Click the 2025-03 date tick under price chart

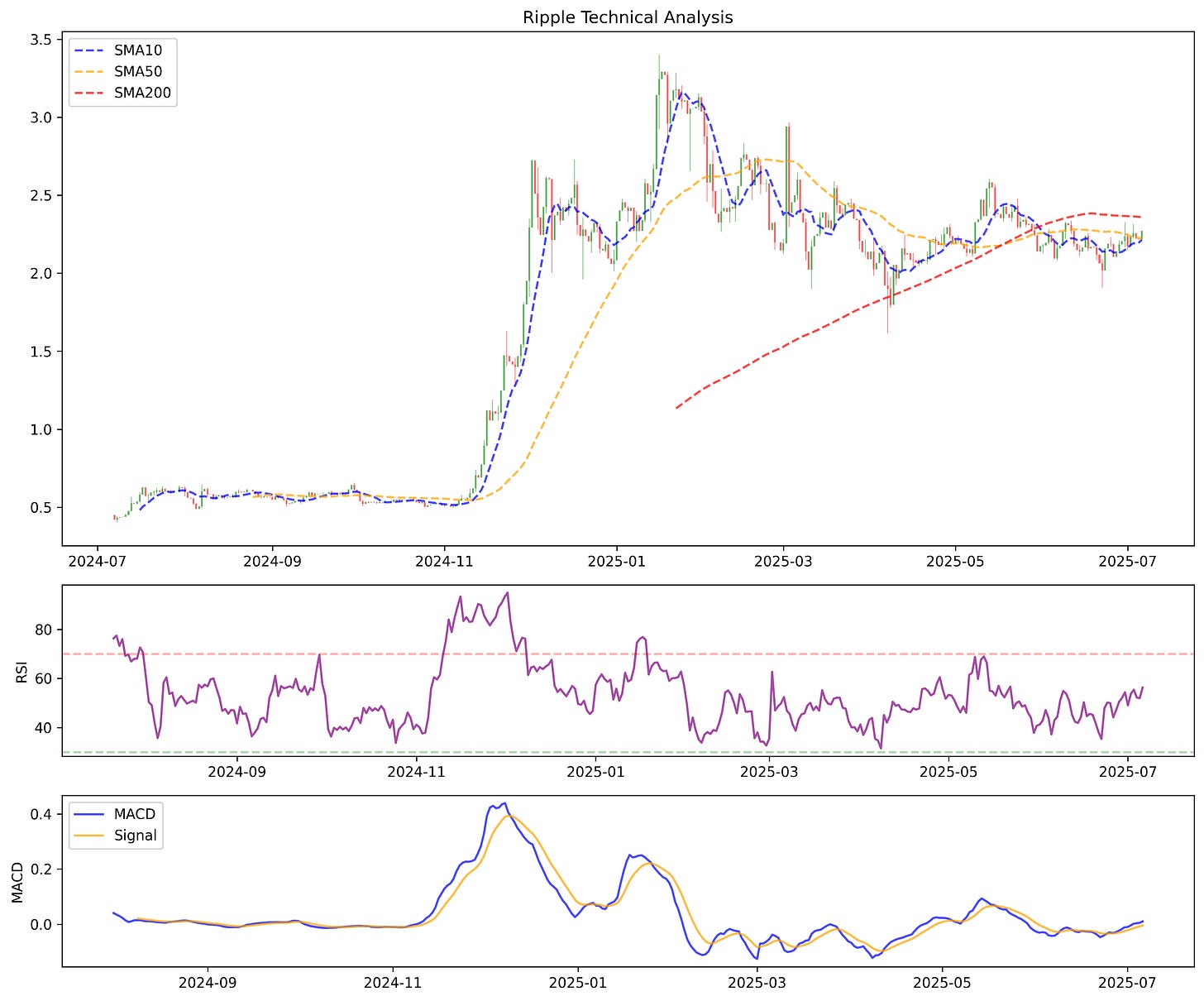[783, 562]
